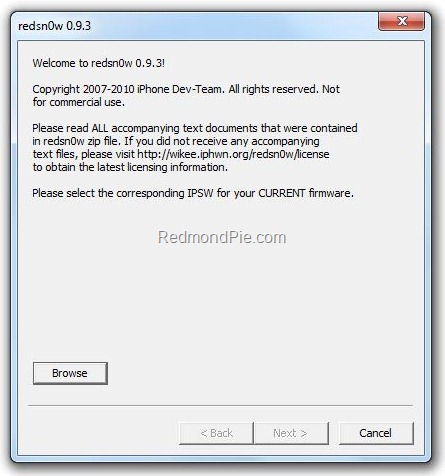Click the redsn0w 0.9.3 title bar text
Screen dimensions: 445x476
pos(54,26)
